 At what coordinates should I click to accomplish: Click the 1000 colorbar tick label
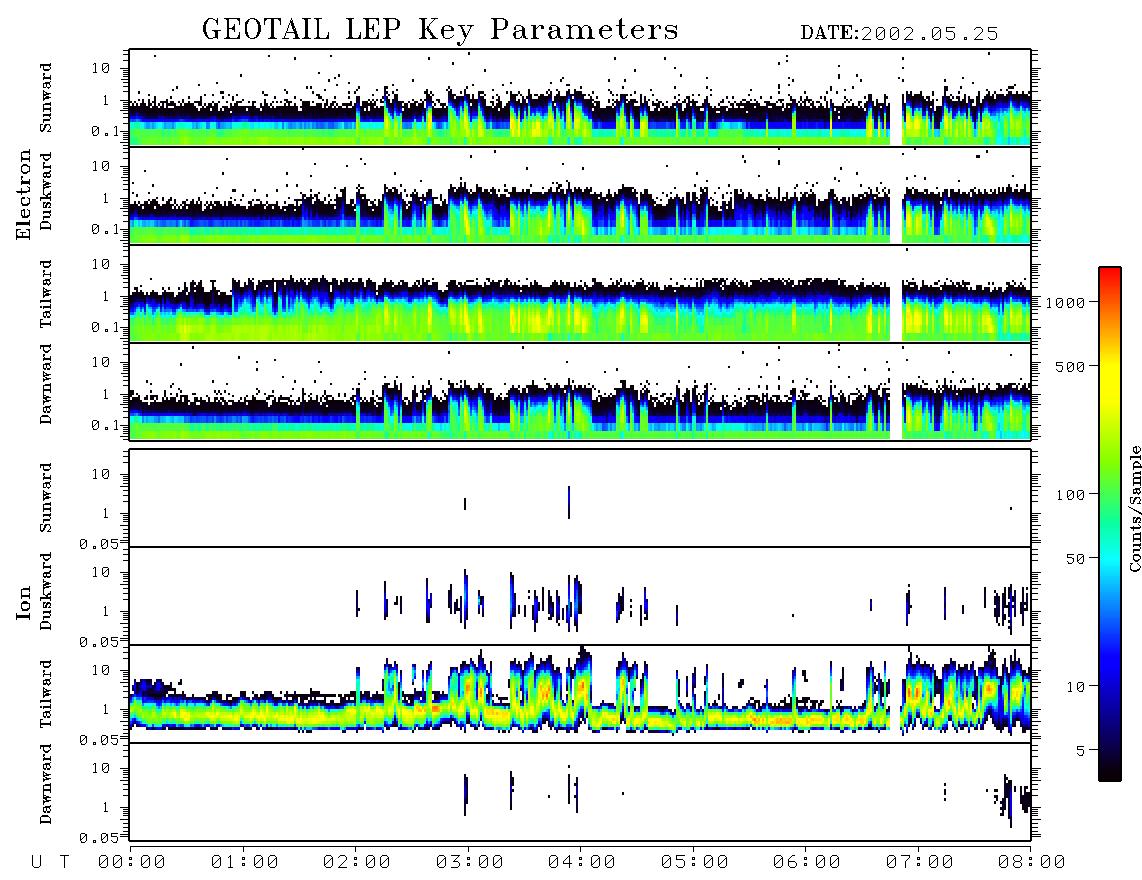point(1065,302)
